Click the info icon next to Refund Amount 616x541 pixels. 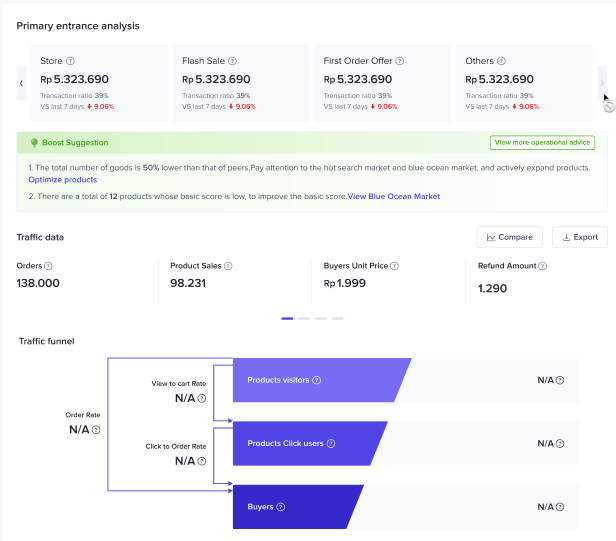click(x=544, y=266)
